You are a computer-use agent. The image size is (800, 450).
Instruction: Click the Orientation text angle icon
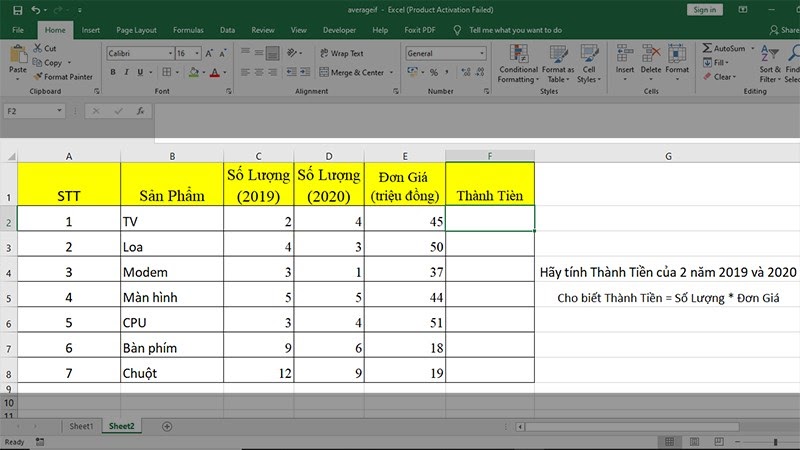point(292,53)
